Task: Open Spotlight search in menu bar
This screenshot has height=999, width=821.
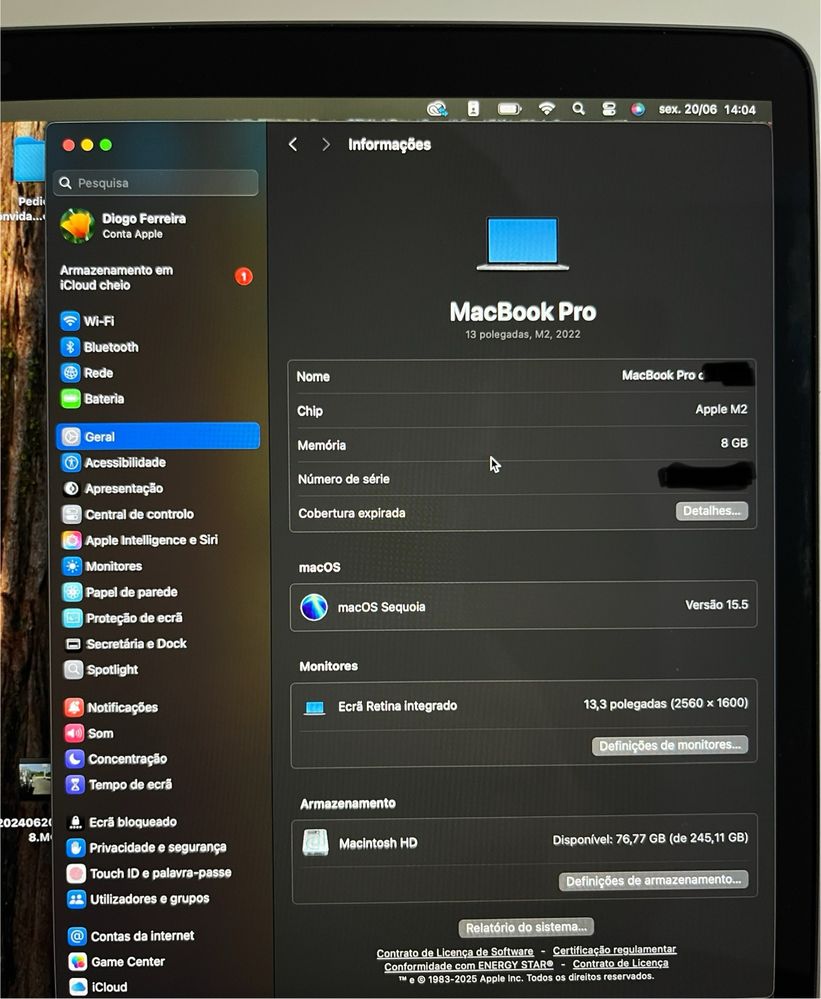Action: (x=578, y=108)
